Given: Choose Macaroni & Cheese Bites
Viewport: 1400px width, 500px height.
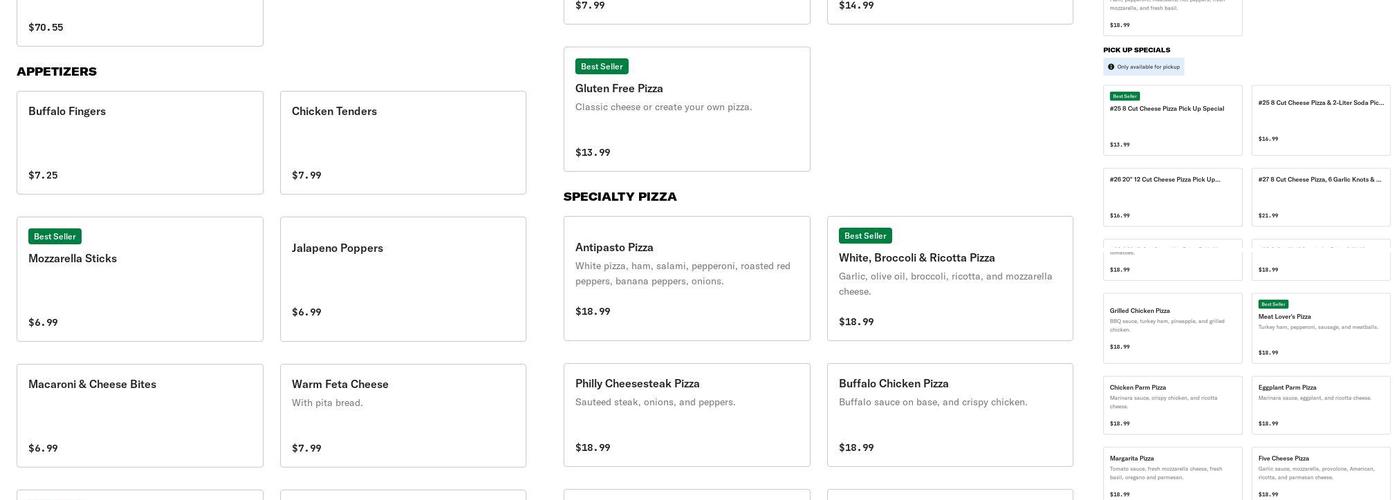Looking at the screenshot, I should (140, 415).
